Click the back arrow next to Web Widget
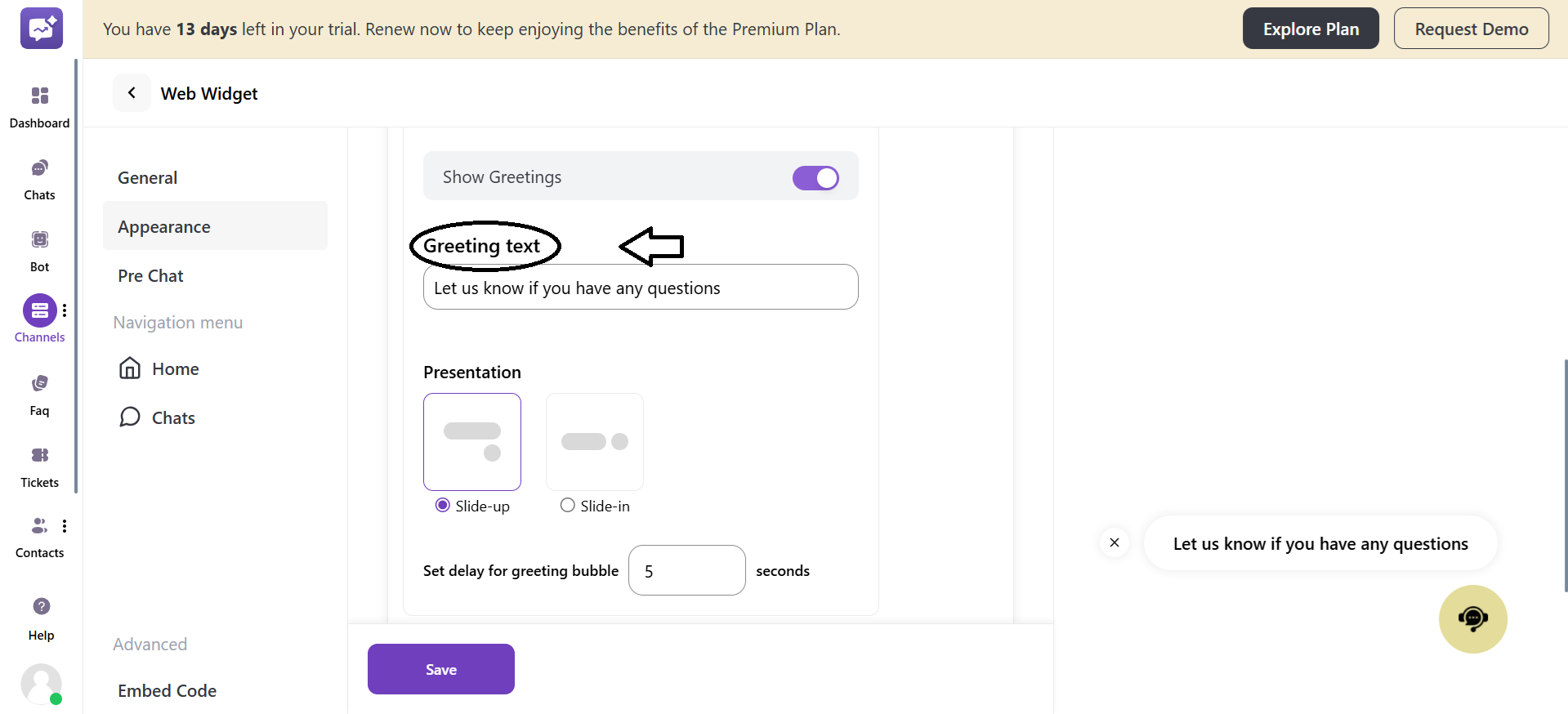Screen dimensions: 1568x714 132,93
